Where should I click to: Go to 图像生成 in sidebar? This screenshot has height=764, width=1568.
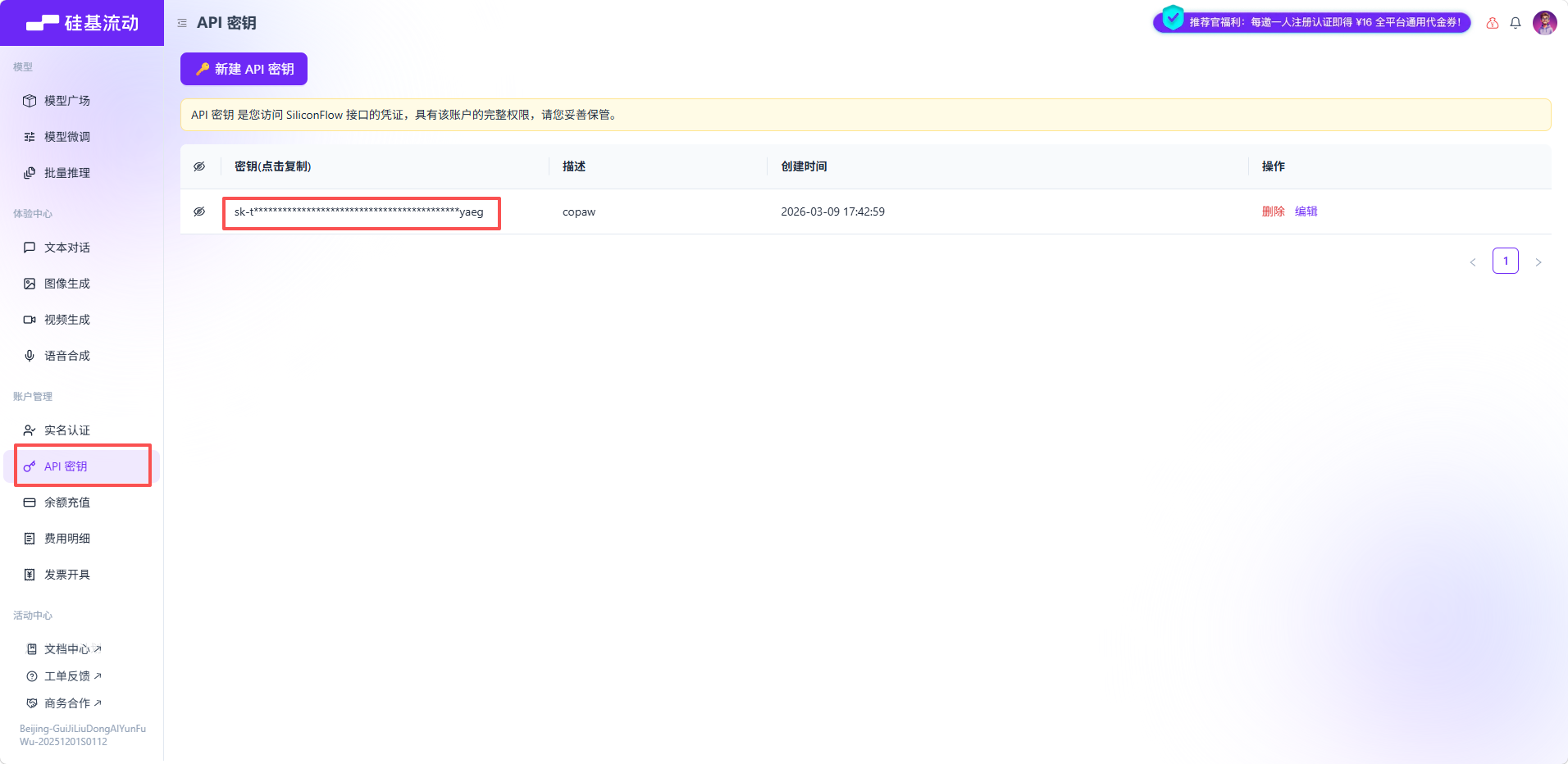67,284
